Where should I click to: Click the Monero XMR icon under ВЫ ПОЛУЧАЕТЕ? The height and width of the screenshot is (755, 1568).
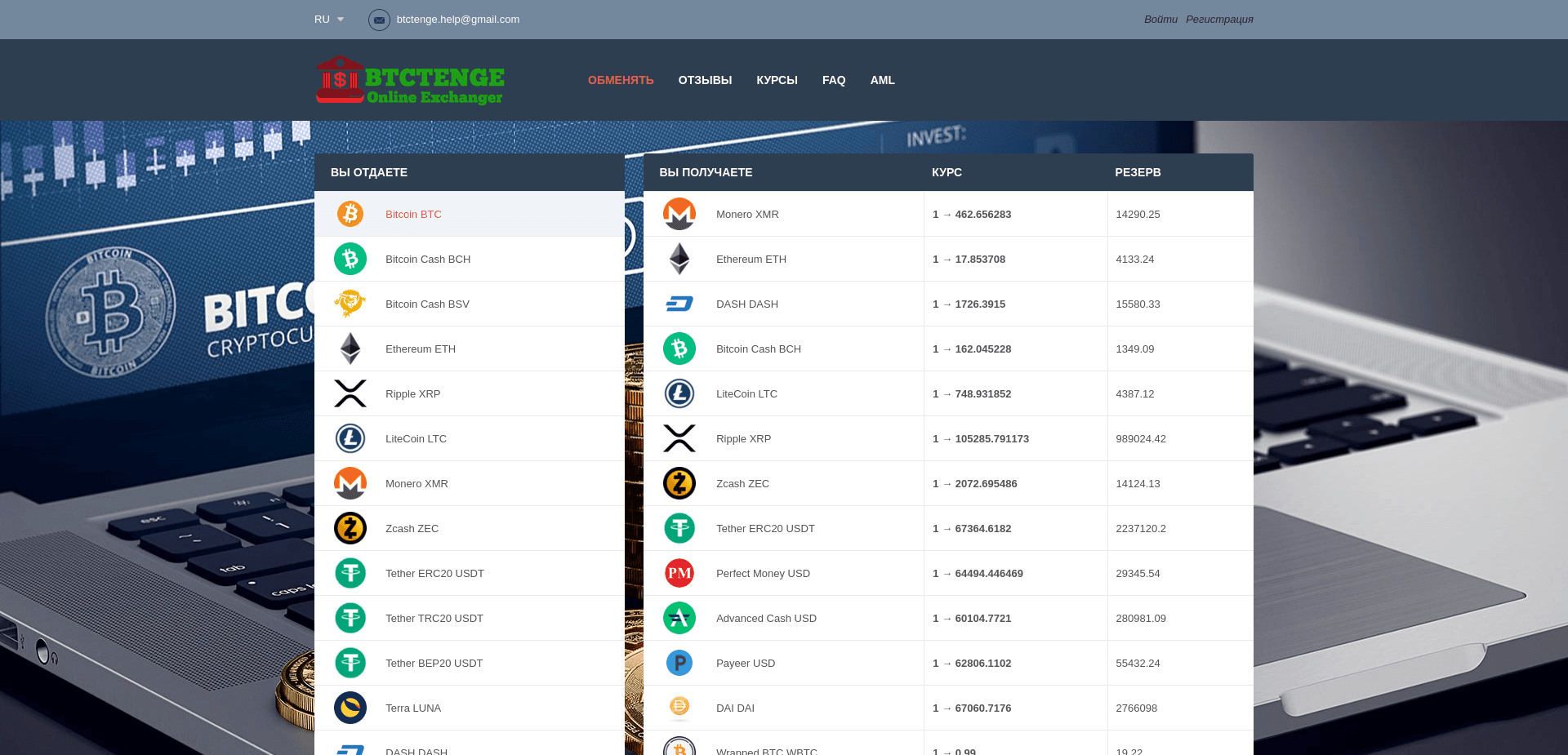coord(679,214)
